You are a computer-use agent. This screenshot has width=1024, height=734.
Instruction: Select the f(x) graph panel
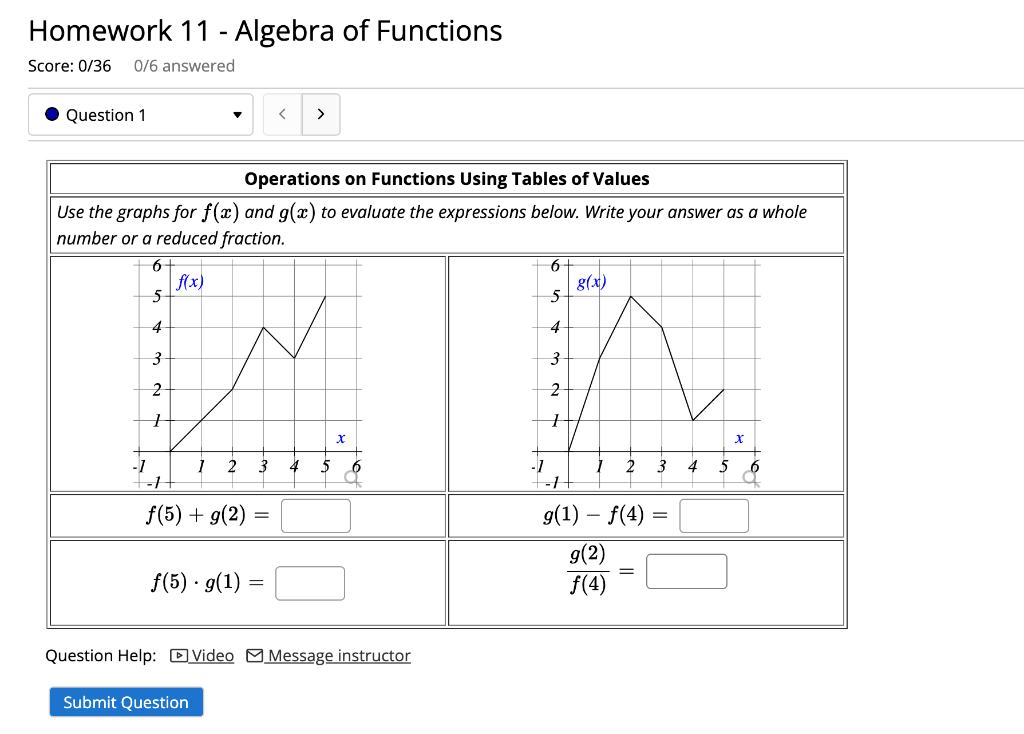(250, 370)
